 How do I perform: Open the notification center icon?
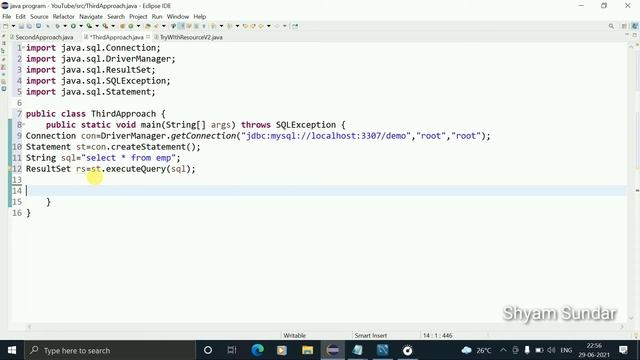pos(623,350)
